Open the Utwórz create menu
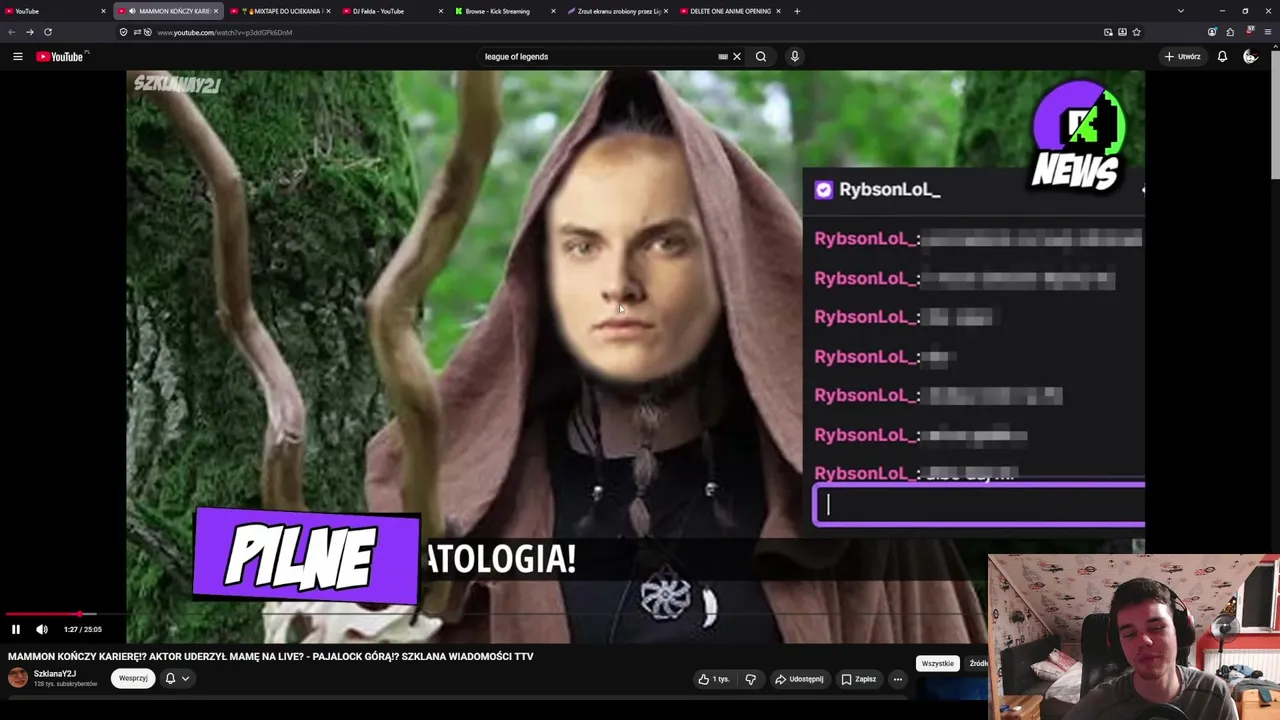Image resolution: width=1280 pixels, height=720 pixels. point(1182,57)
